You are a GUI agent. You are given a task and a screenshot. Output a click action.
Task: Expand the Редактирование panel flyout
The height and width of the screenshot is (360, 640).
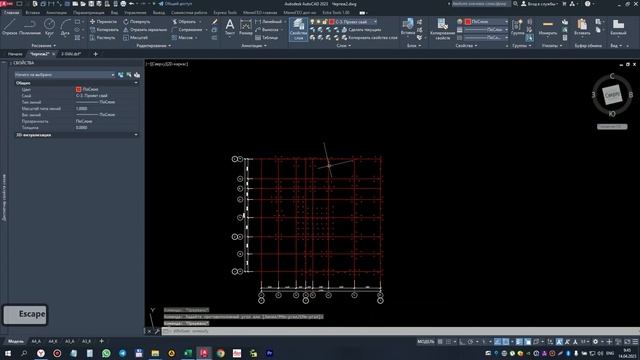click(x=154, y=46)
